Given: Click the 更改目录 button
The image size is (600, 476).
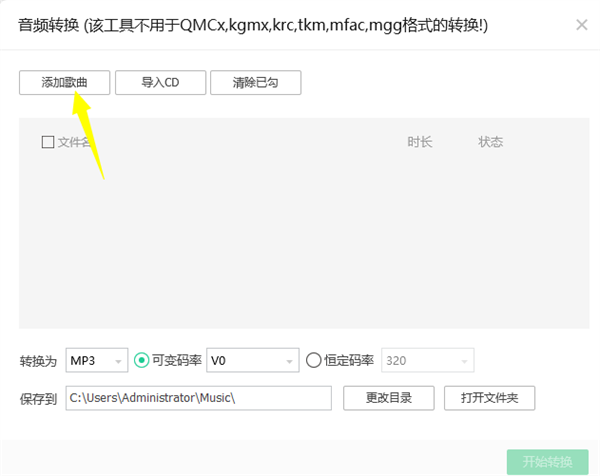Looking at the screenshot, I should 389,398.
